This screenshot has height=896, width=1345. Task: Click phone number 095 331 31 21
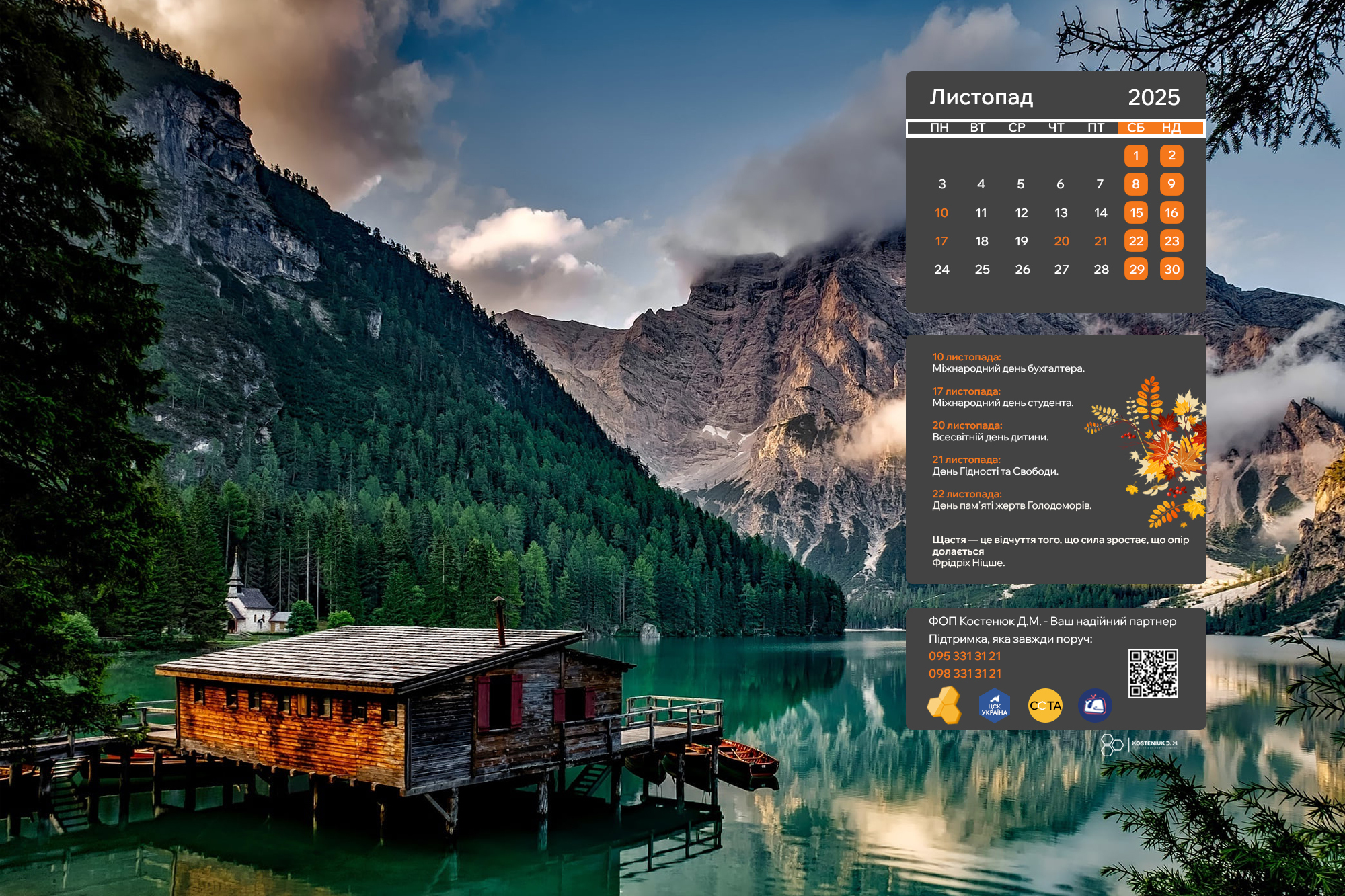(964, 656)
